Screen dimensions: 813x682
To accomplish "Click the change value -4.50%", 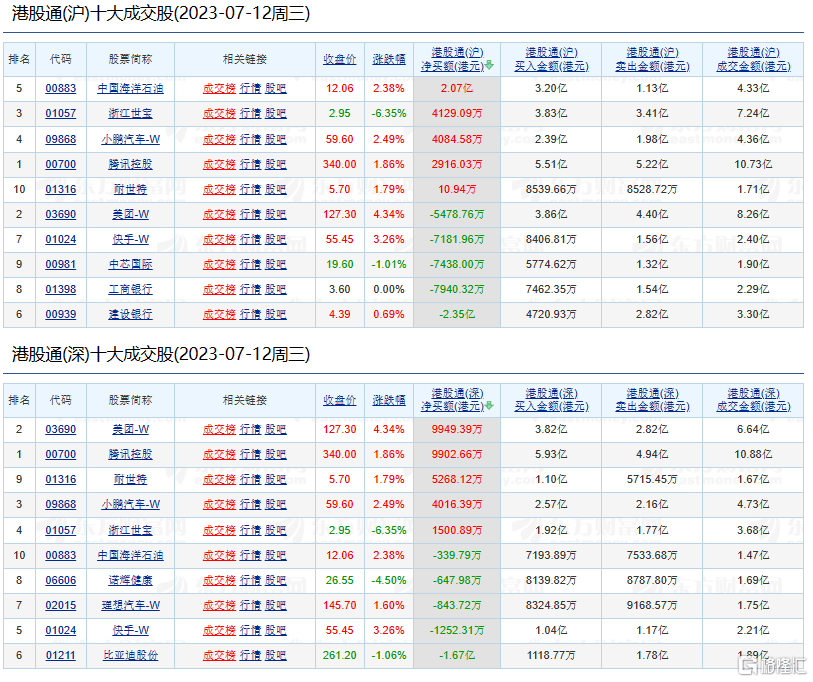I will pos(389,580).
